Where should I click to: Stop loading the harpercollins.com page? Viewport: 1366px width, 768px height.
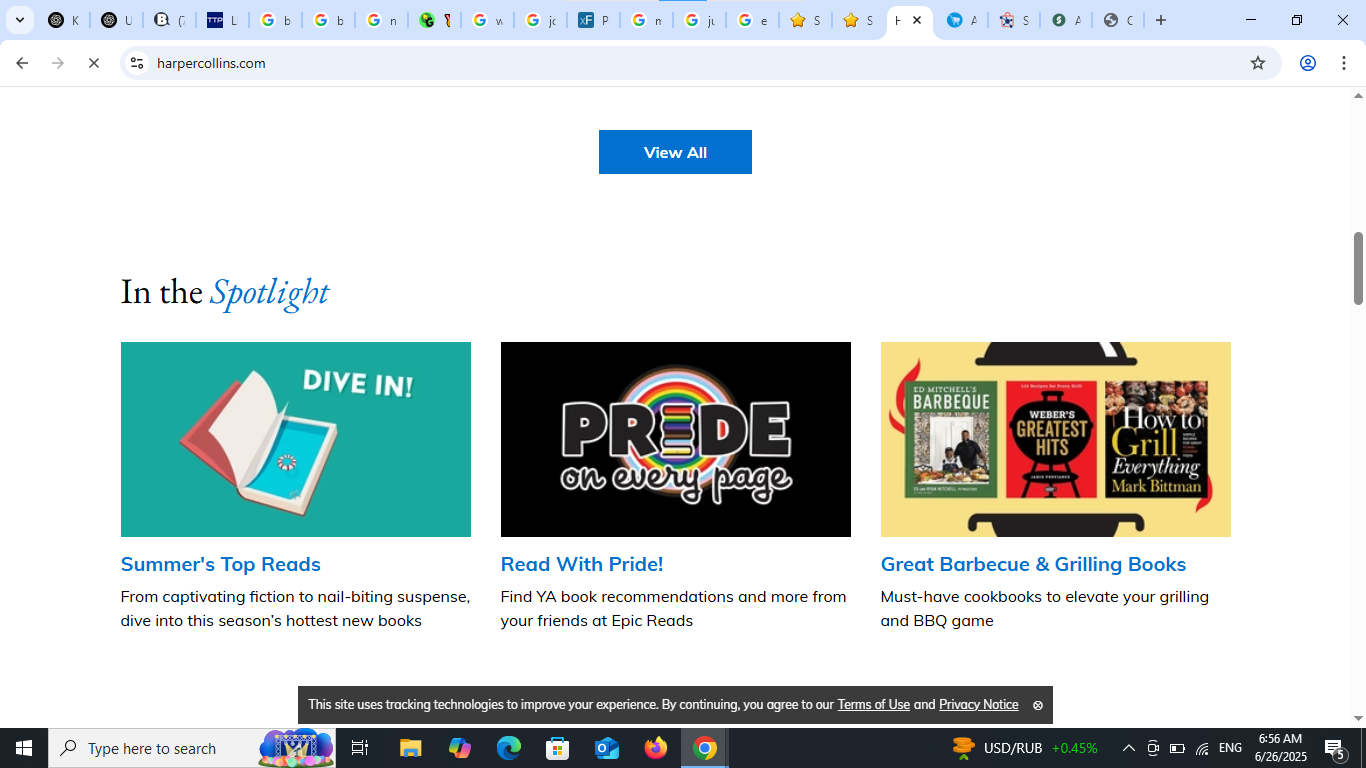[x=94, y=63]
